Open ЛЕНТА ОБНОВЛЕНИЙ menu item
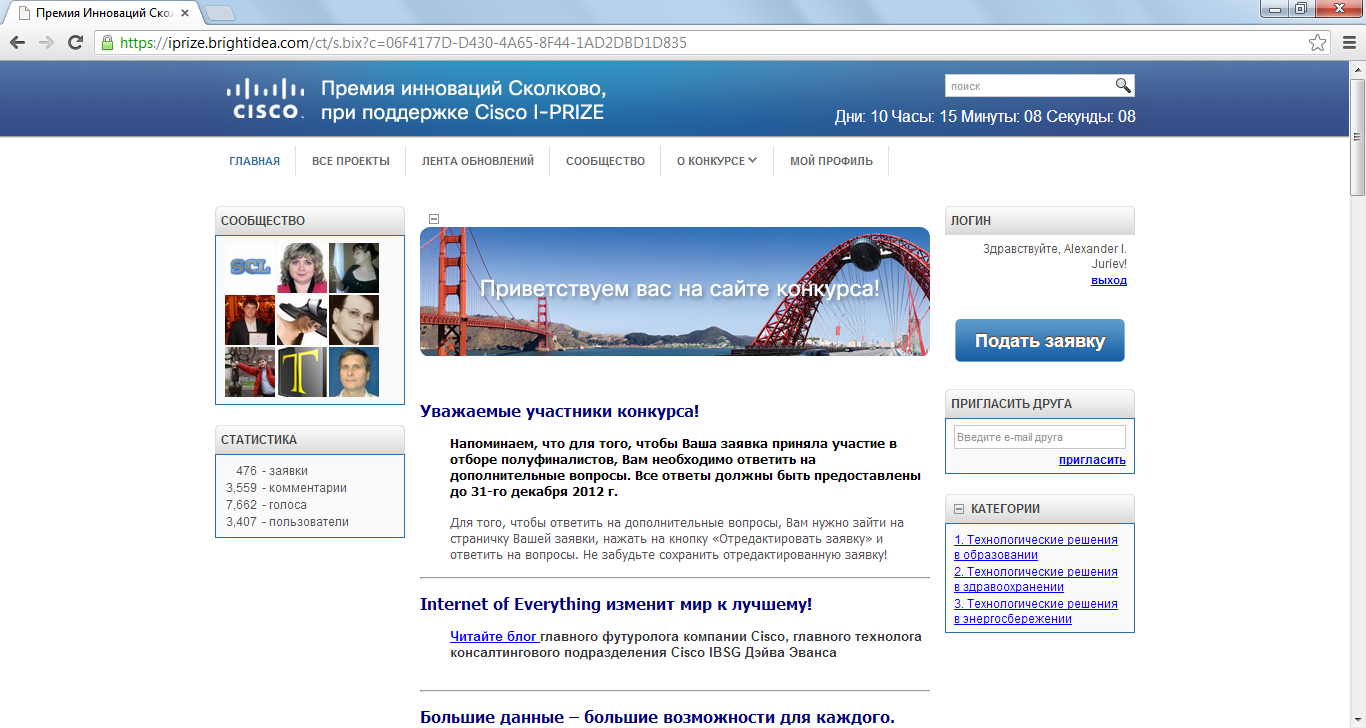 pyautogui.click(x=478, y=160)
